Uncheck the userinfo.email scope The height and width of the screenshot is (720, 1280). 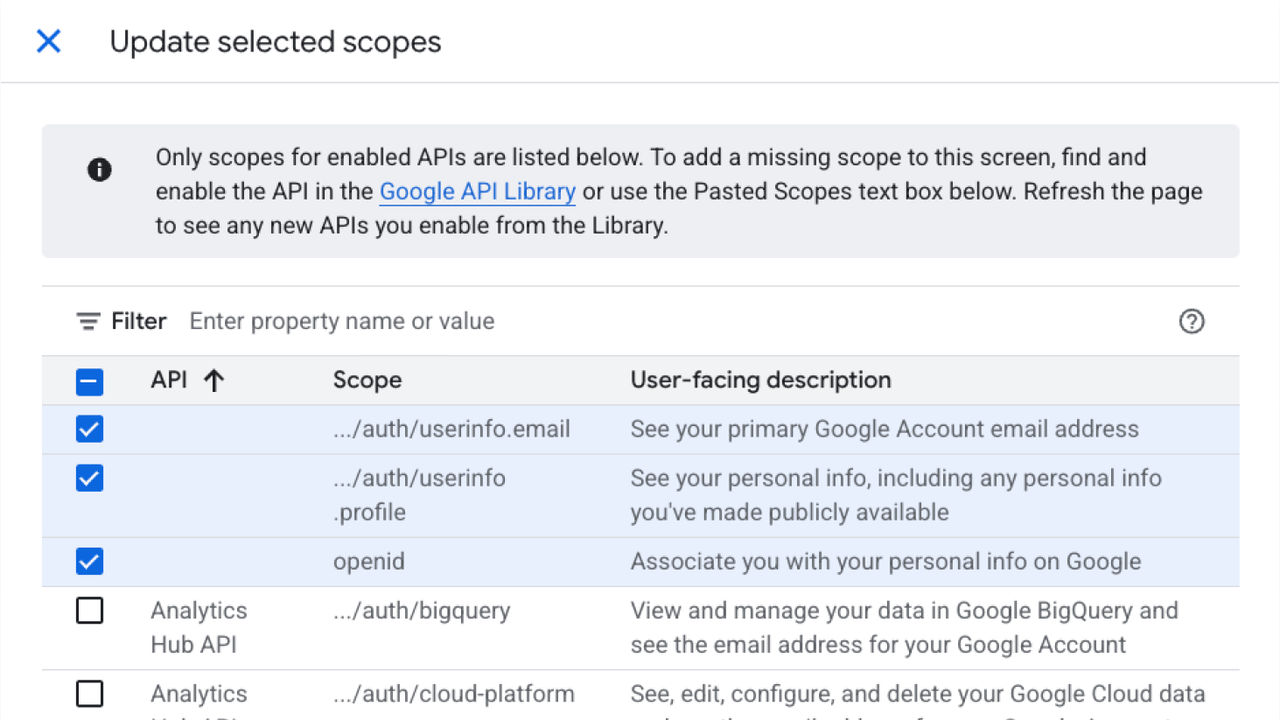coord(89,429)
